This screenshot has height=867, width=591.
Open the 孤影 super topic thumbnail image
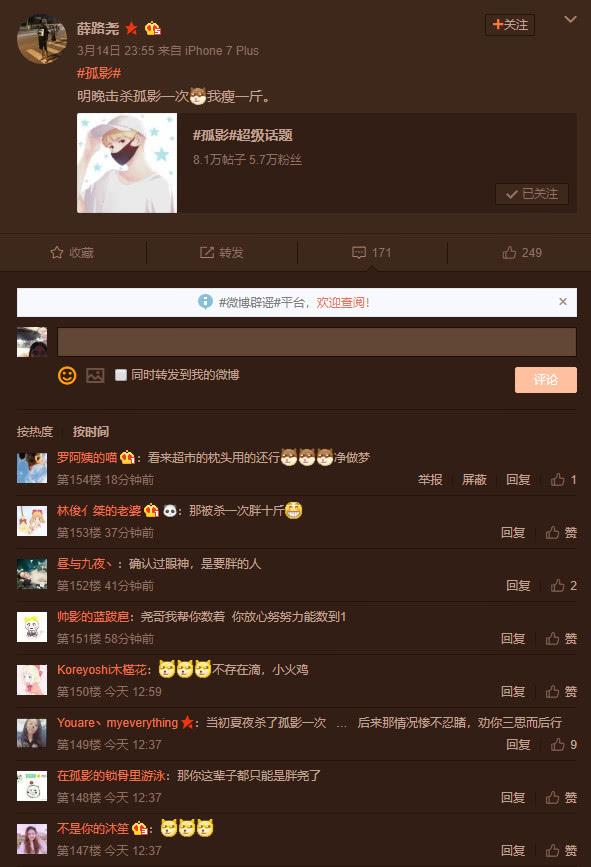(127, 163)
